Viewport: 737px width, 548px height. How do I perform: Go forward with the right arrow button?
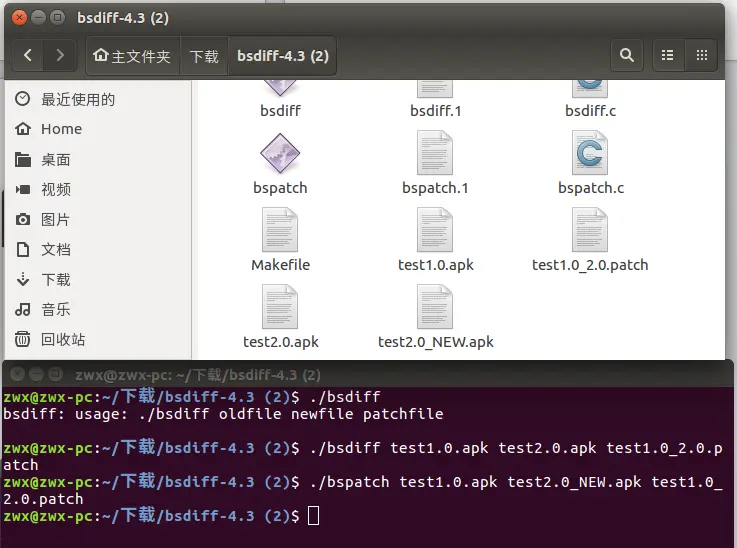click(59, 55)
